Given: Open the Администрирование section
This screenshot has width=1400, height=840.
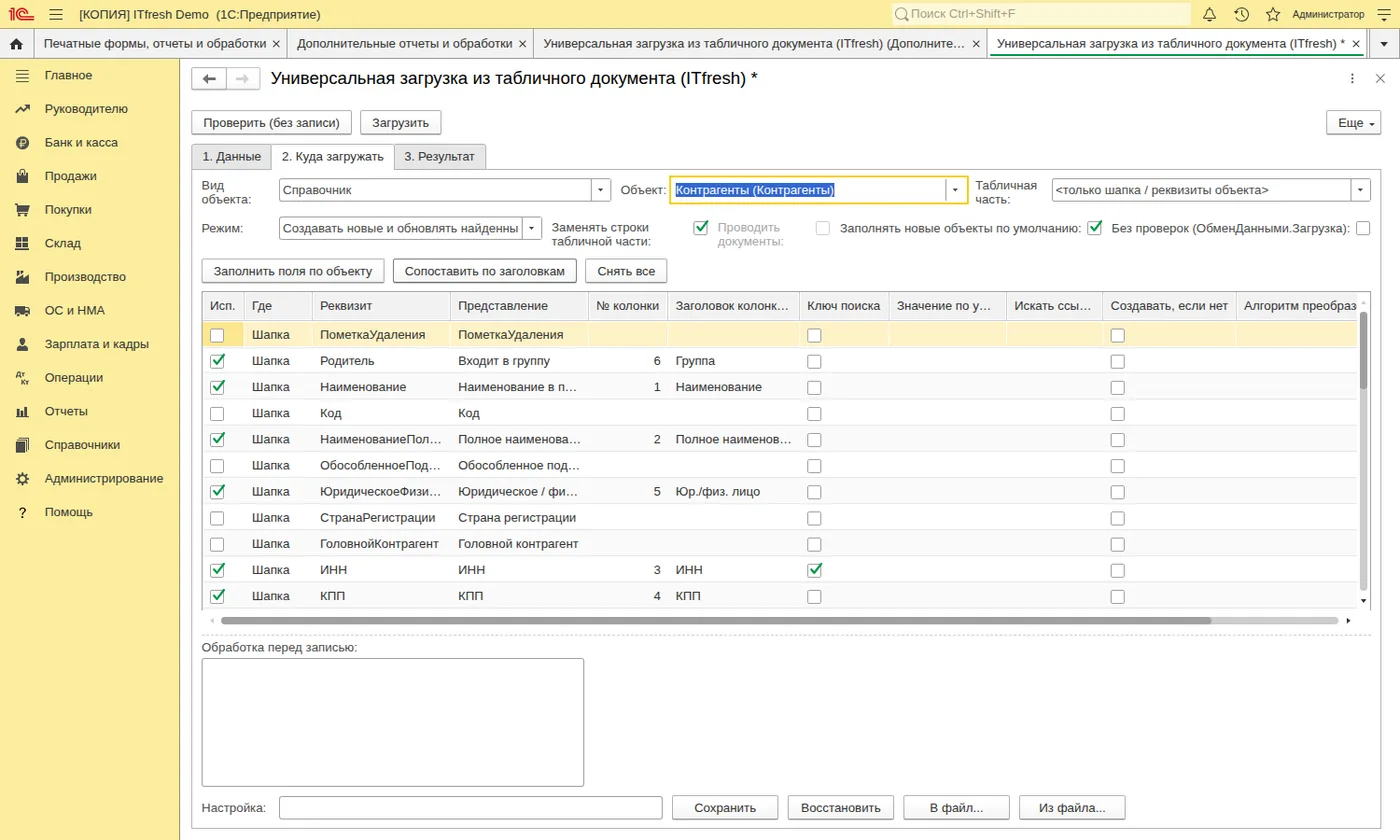Looking at the screenshot, I should pos(103,479).
